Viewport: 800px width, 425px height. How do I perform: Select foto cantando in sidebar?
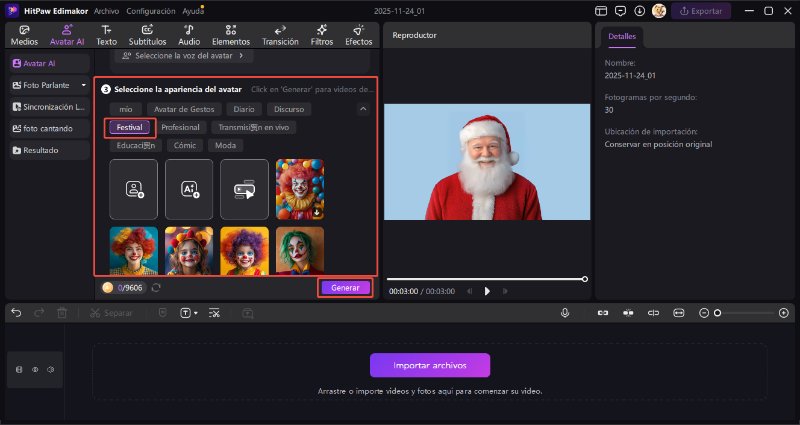click(49, 129)
